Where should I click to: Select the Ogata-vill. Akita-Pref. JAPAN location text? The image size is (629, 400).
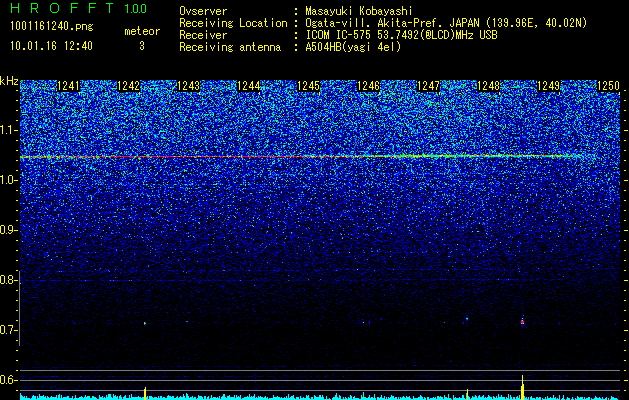coord(445,23)
